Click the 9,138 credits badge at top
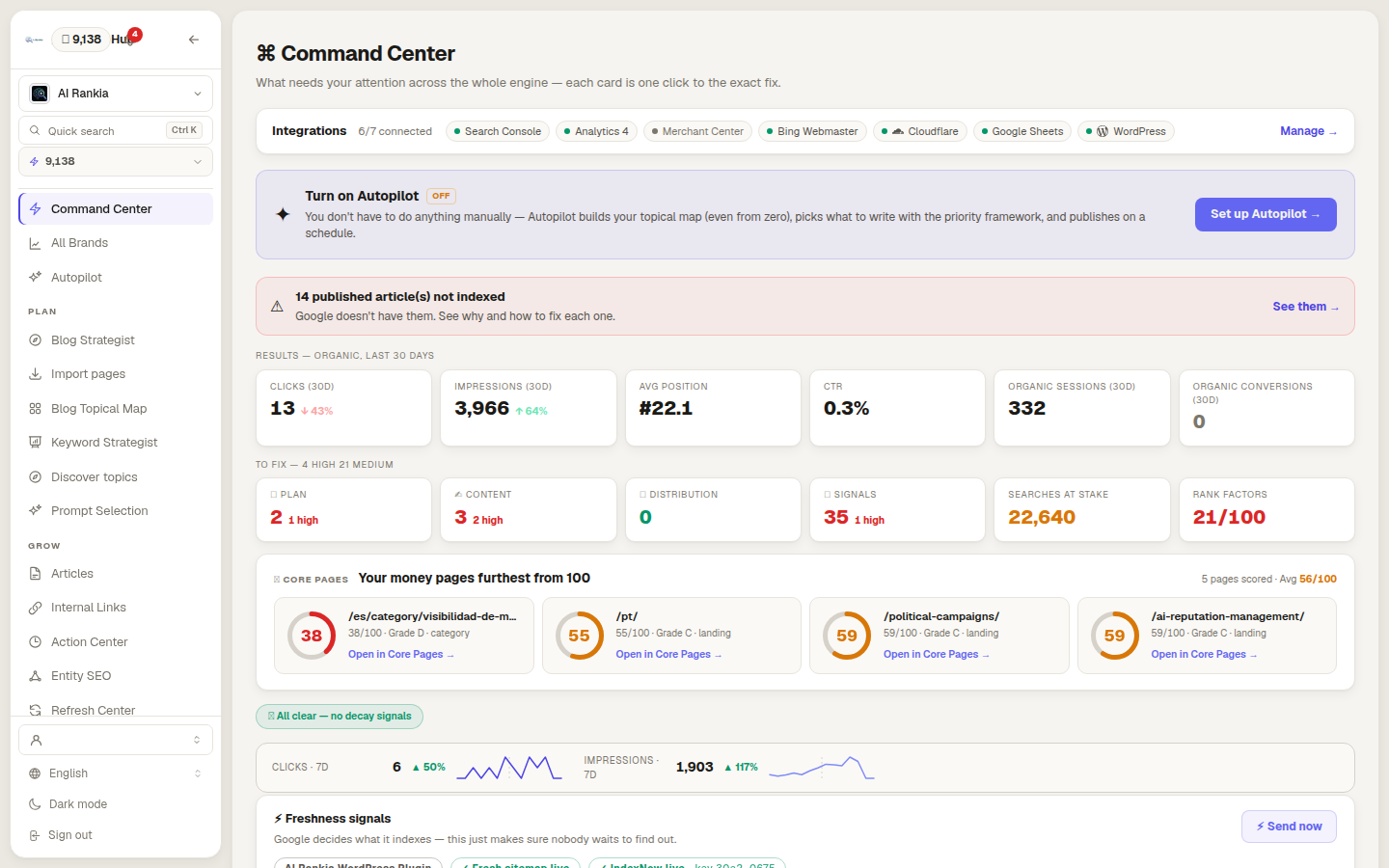The image size is (1389, 868). (x=81, y=40)
